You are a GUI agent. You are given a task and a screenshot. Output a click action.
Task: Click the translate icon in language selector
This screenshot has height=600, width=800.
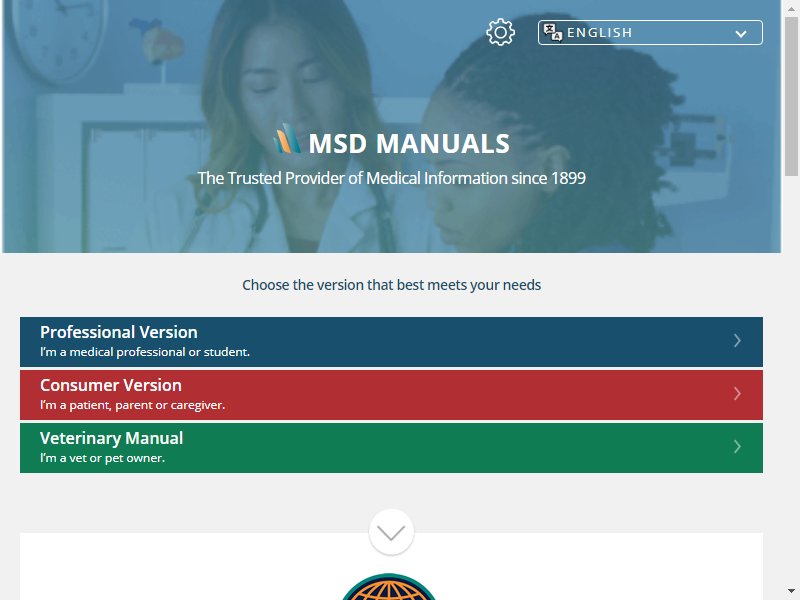tap(553, 32)
